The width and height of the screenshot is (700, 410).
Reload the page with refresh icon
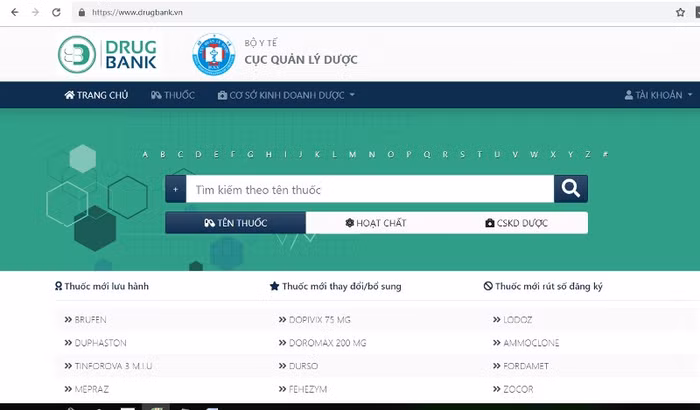[56, 12]
